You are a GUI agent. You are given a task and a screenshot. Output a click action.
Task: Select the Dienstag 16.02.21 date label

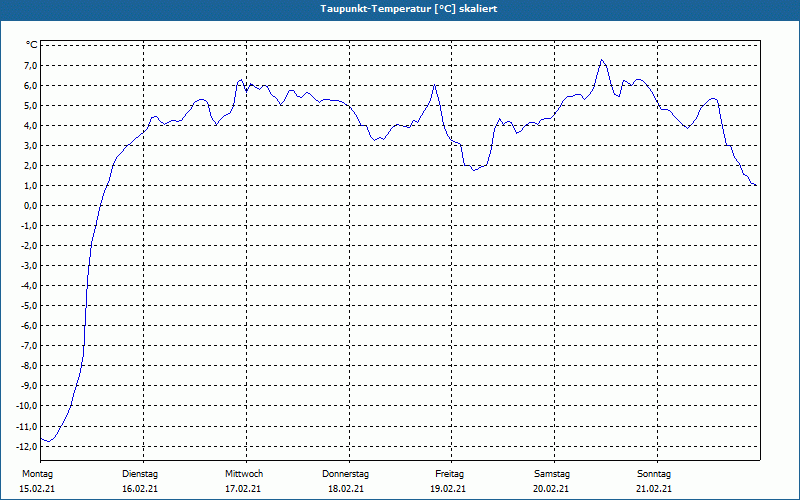tap(140, 481)
